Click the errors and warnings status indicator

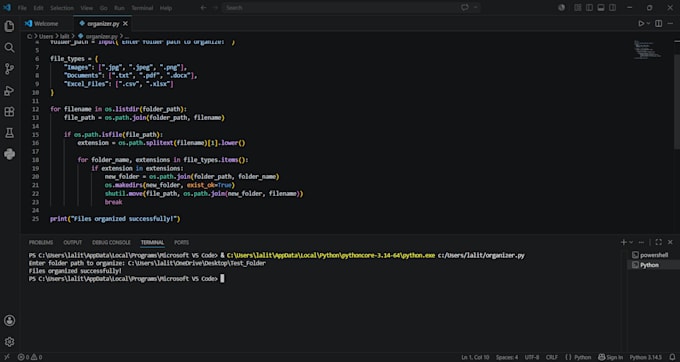(30, 357)
